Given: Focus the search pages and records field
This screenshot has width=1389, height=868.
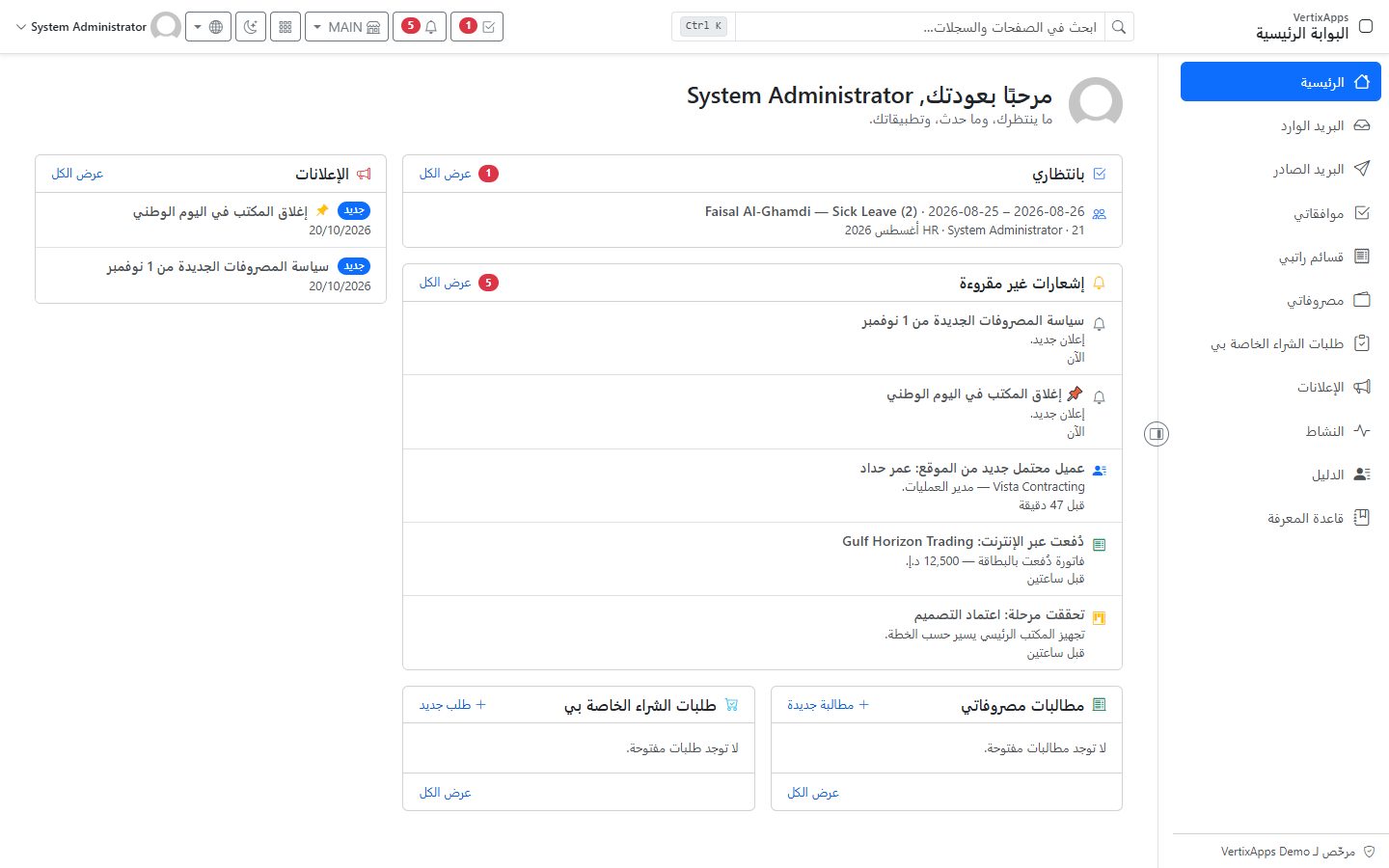Looking at the screenshot, I should [x=920, y=27].
